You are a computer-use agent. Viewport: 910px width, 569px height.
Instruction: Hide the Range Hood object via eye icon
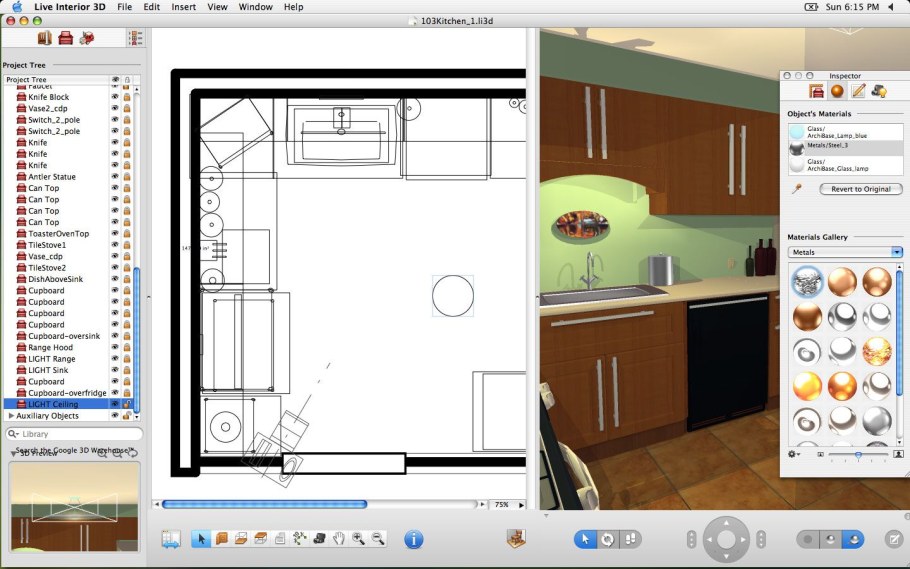115,348
